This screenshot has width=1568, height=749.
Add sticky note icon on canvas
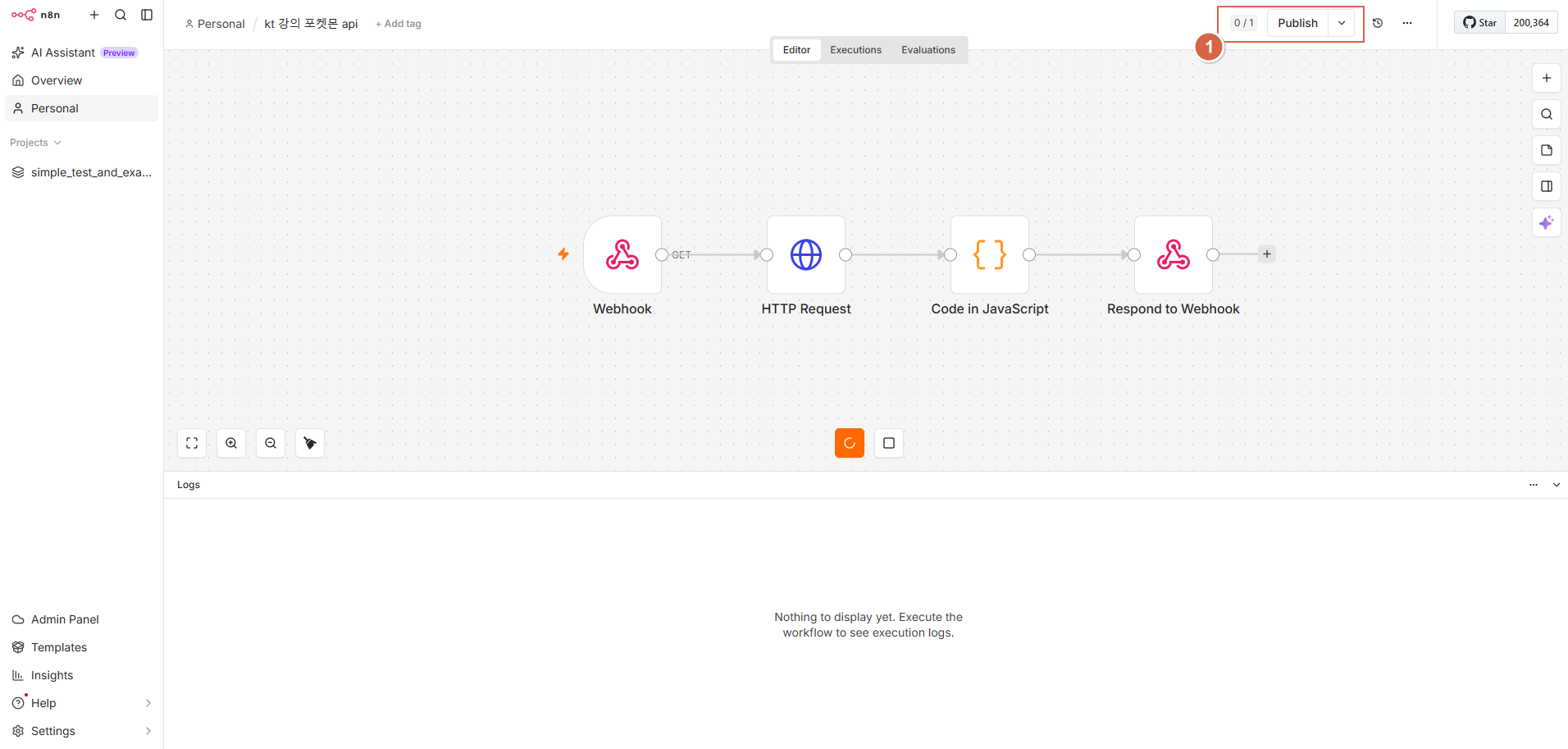point(1547,150)
